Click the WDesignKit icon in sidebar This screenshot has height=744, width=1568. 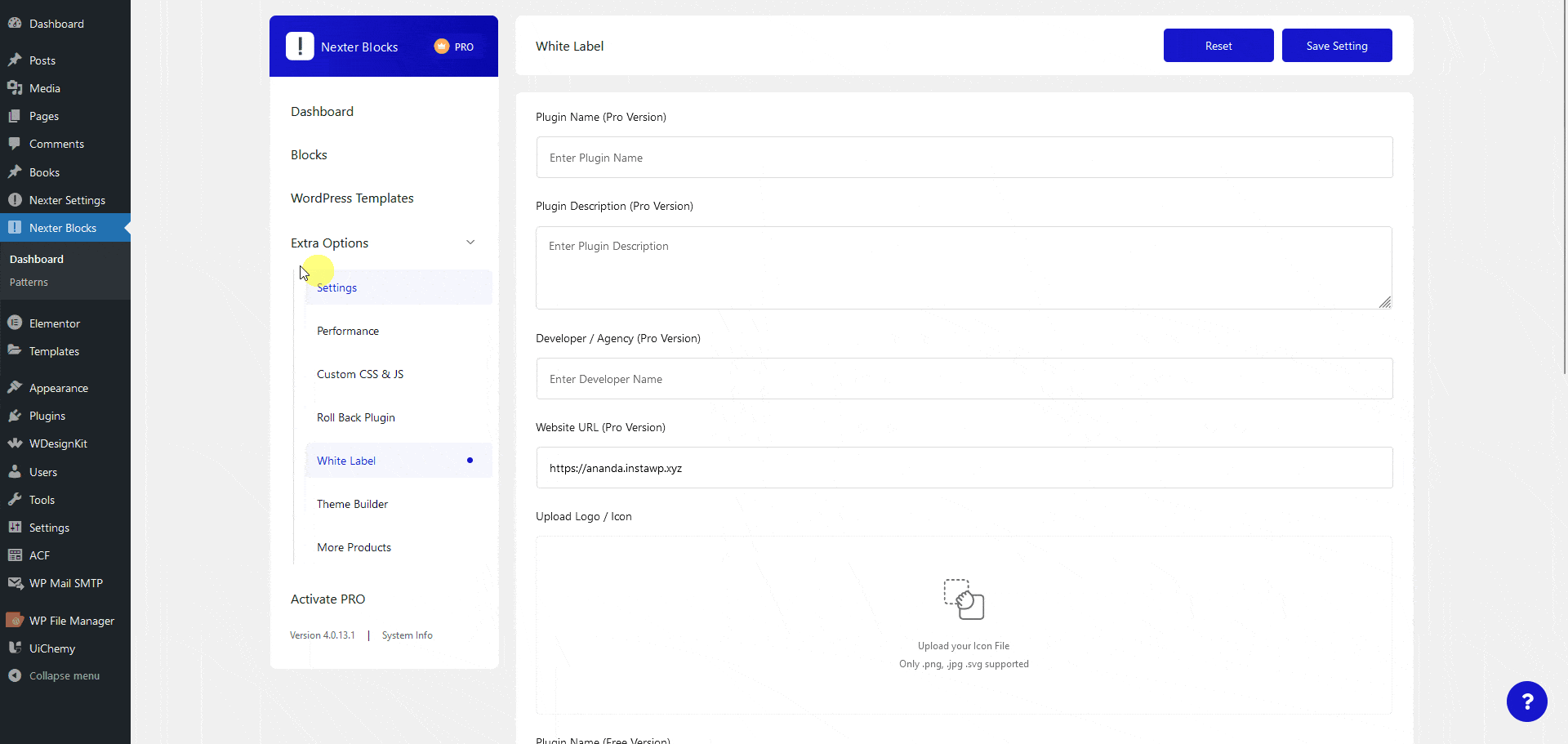15,443
